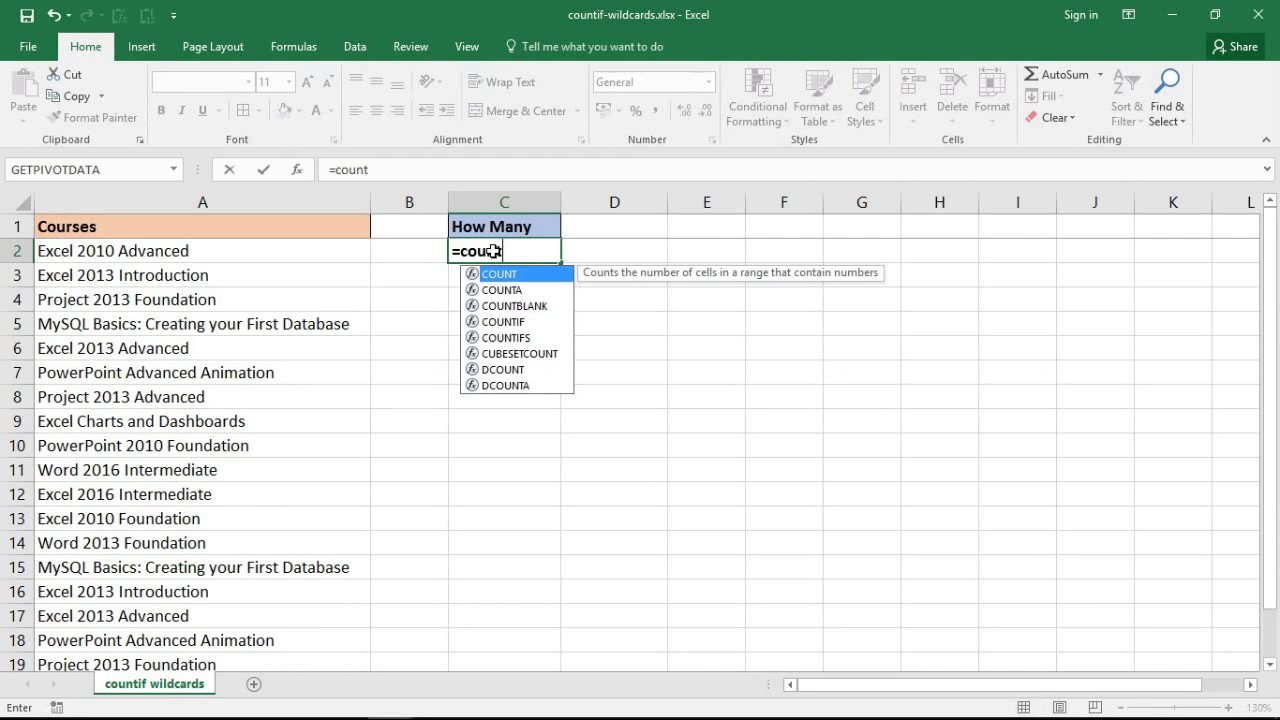
Task: Open the font name dropdown
Action: coord(248,82)
